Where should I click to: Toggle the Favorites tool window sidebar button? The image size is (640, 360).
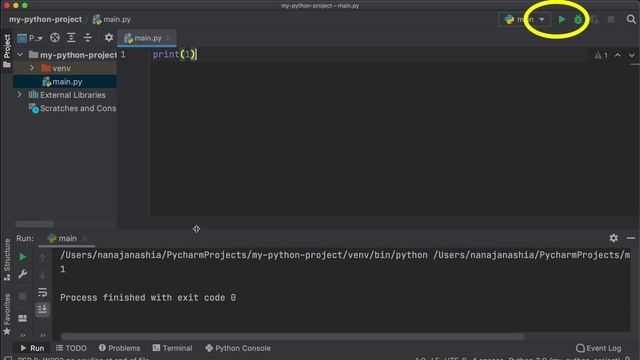click(7, 314)
